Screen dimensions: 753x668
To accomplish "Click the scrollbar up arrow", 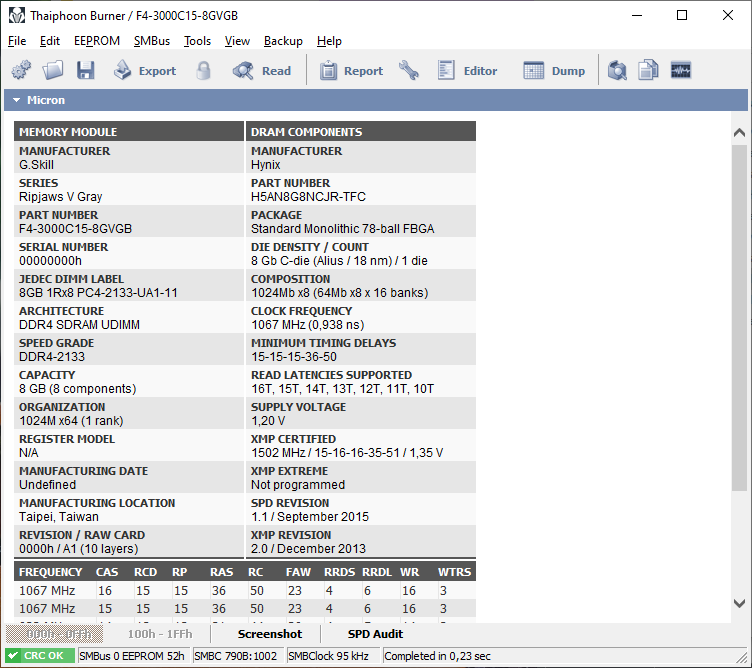I will point(740,132).
